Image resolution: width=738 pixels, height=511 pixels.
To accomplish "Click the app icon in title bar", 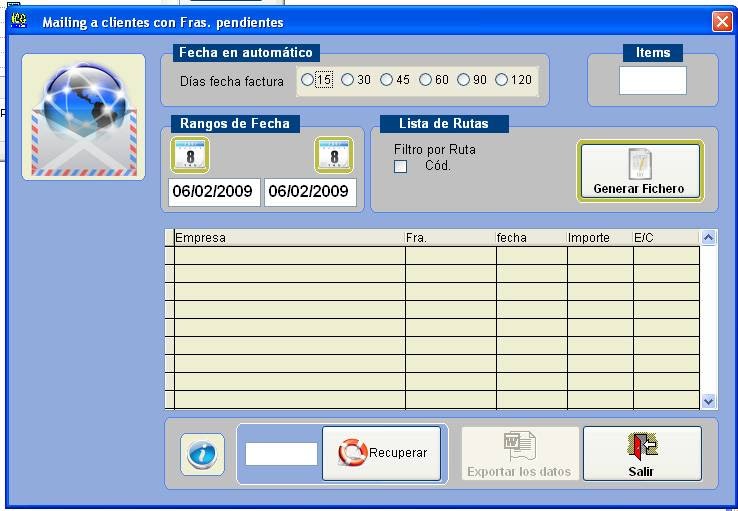I will pyautogui.click(x=19, y=20).
